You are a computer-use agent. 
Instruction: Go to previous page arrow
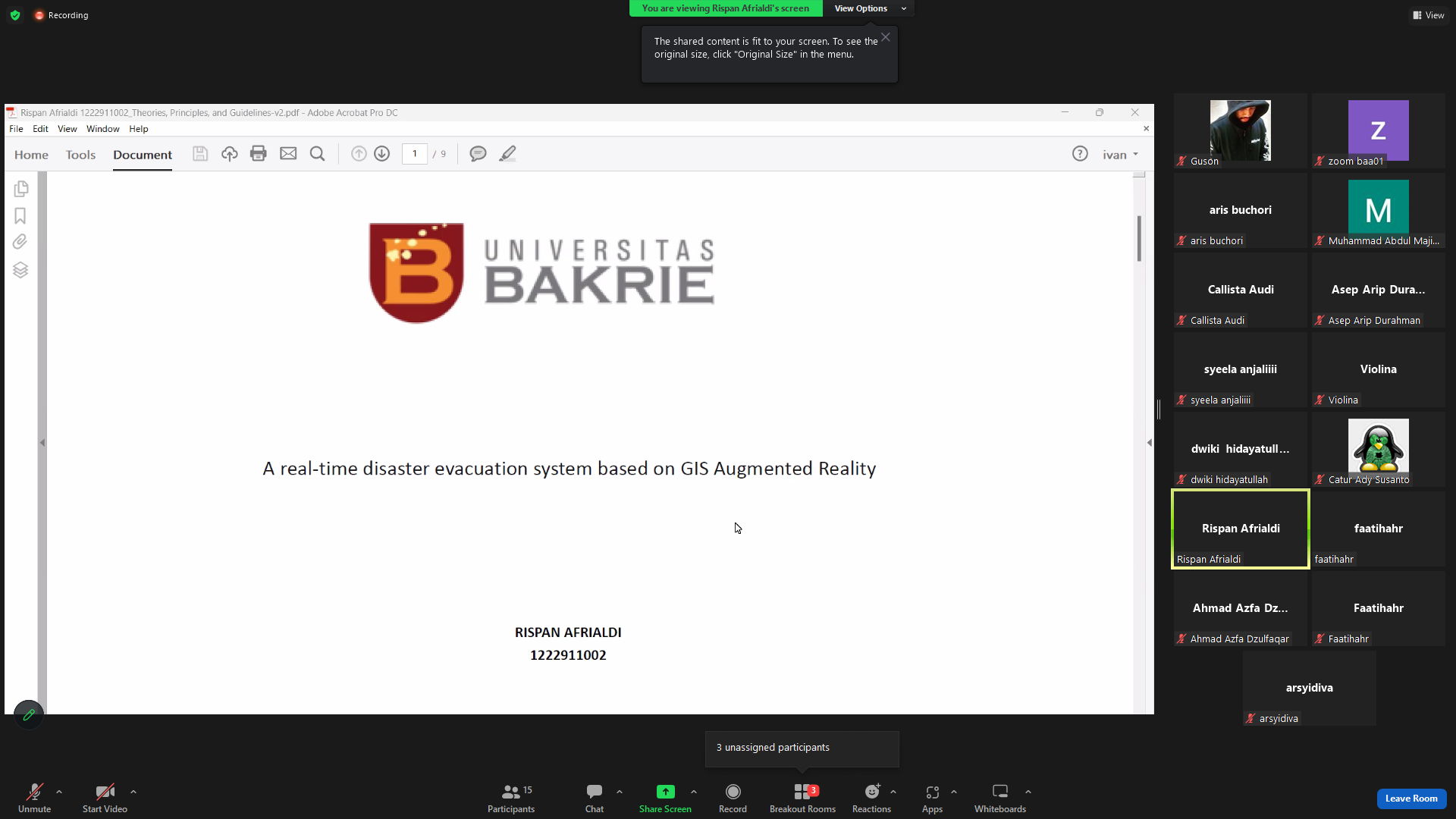tap(359, 154)
